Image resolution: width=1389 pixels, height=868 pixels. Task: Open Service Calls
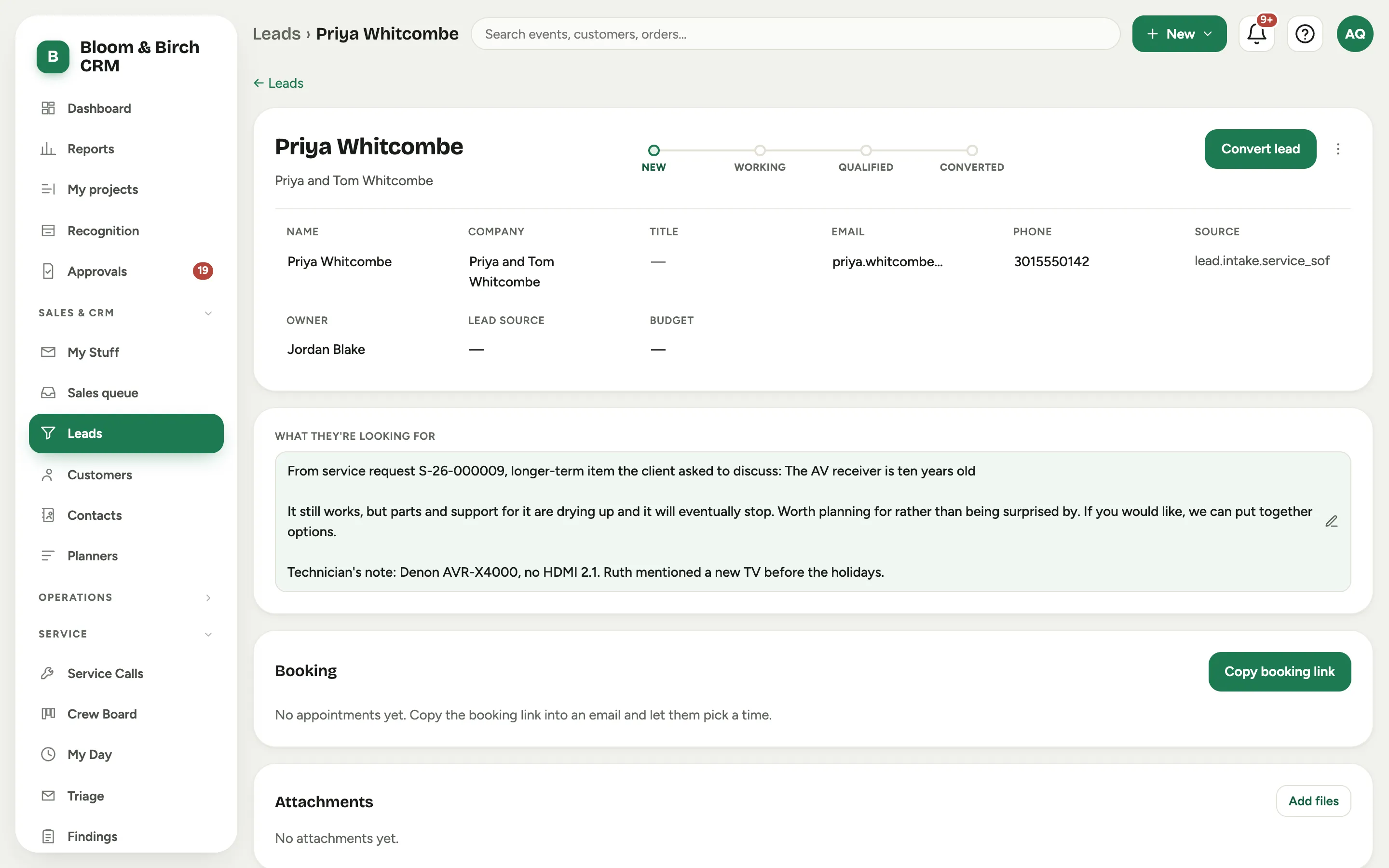(x=126, y=673)
